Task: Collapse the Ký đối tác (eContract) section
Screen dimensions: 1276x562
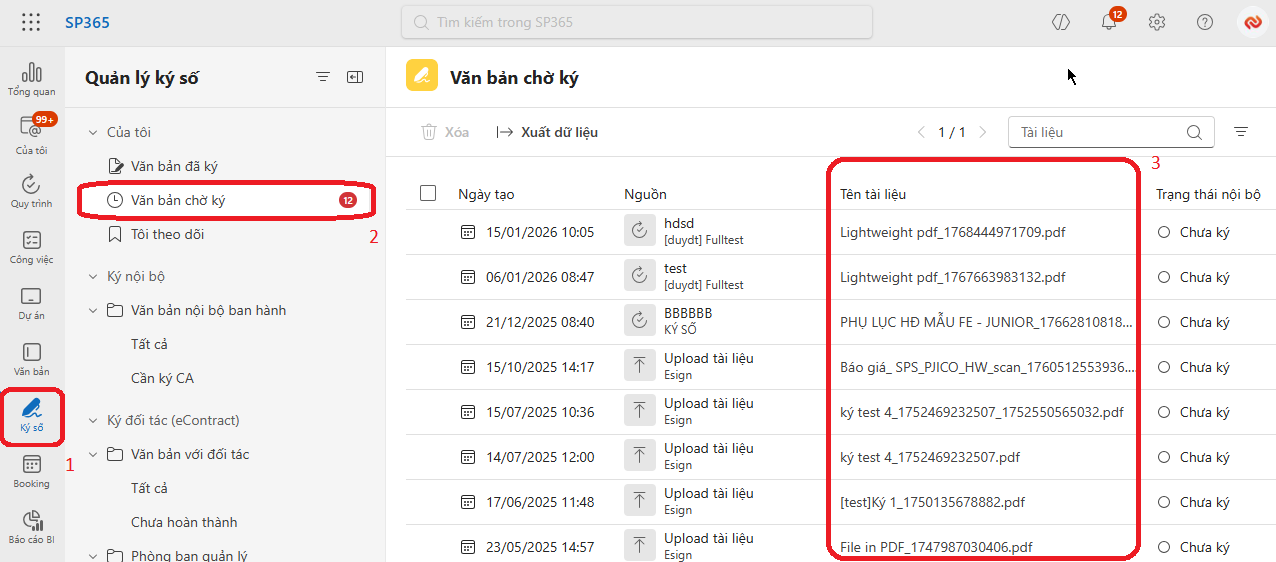Action: point(93,420)
